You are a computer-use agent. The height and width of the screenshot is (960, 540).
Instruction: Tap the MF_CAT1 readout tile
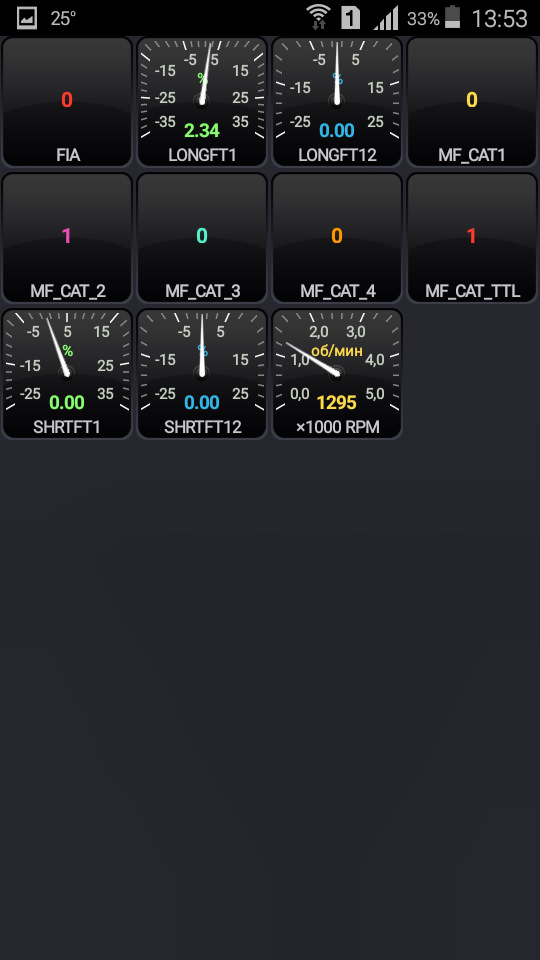tap(472, 102)
